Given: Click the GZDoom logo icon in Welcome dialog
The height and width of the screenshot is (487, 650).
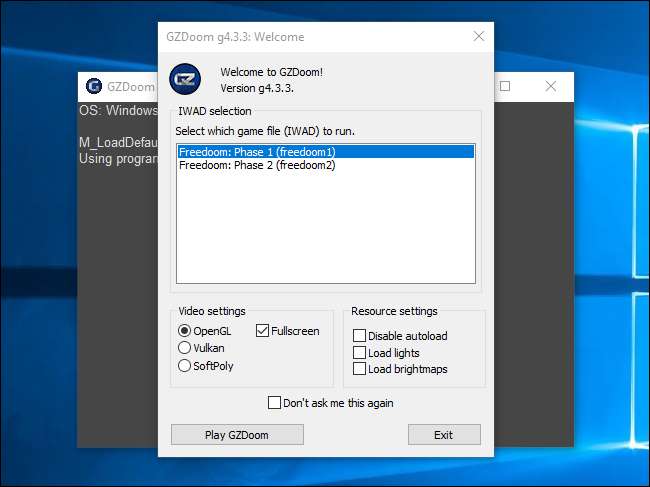Looking at the screenshot, I should [185, 79].
